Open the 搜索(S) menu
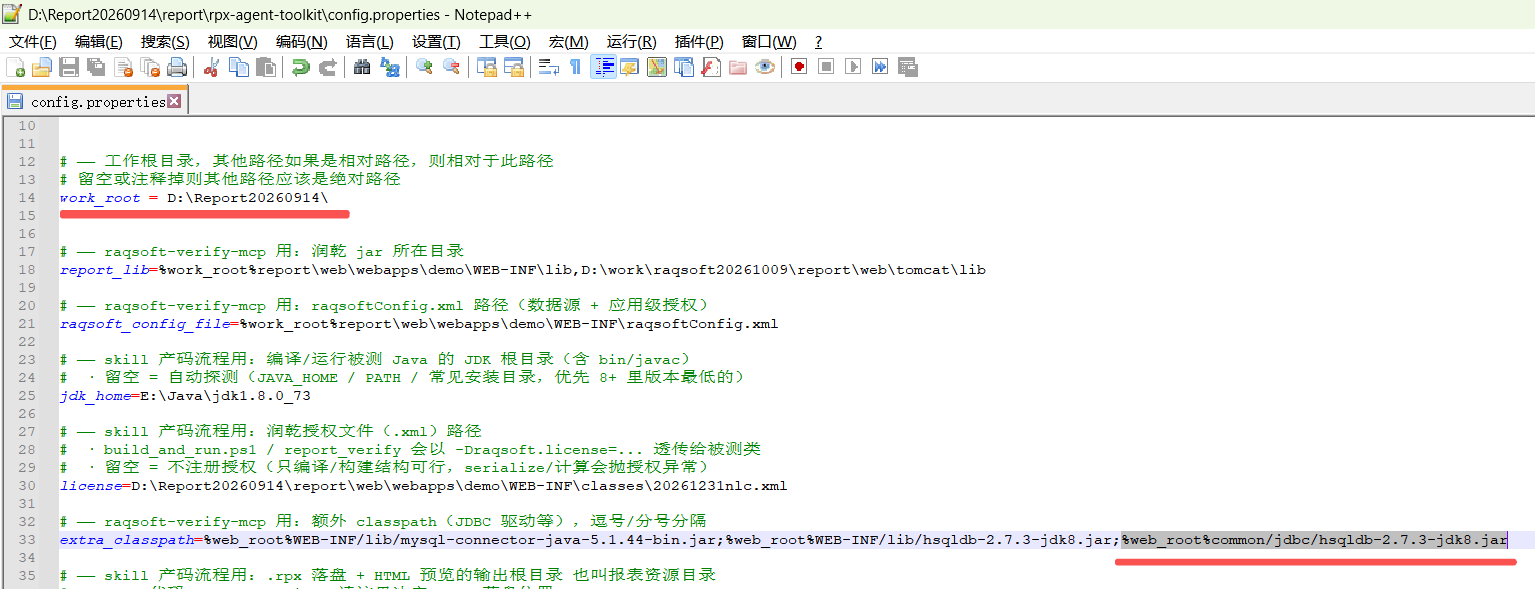The width and height of the screenshot is (1535, 589). (x=165, y=42)
